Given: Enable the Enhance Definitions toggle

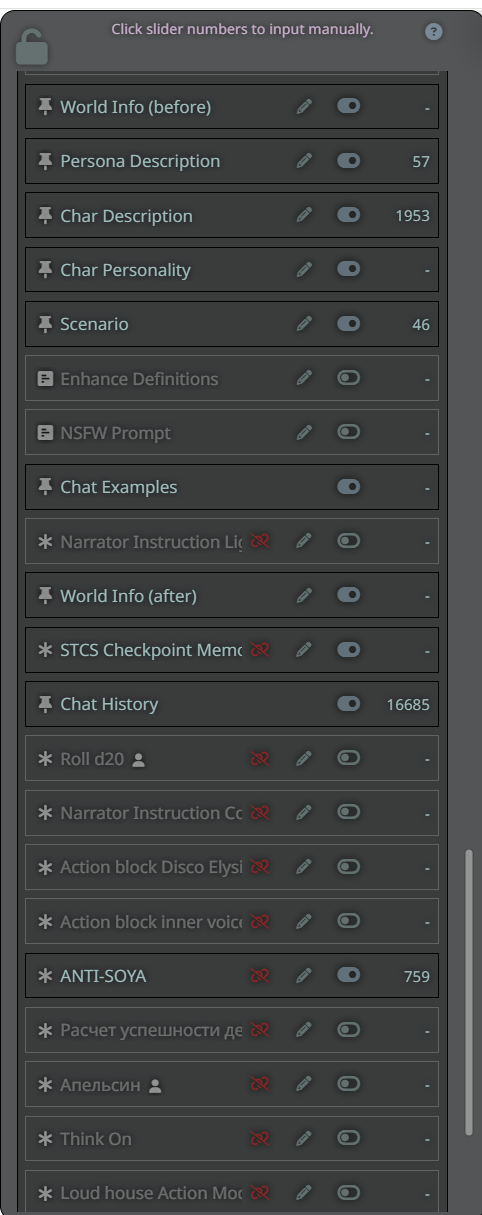Looking at the screenshot, I should click(348, 378).
